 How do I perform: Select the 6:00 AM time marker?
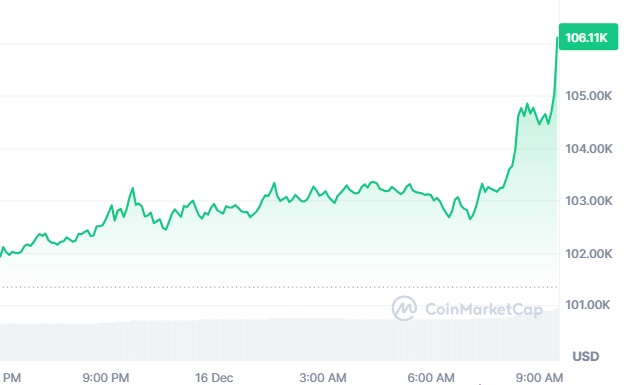pyautogui.click(x=431, y=377)
